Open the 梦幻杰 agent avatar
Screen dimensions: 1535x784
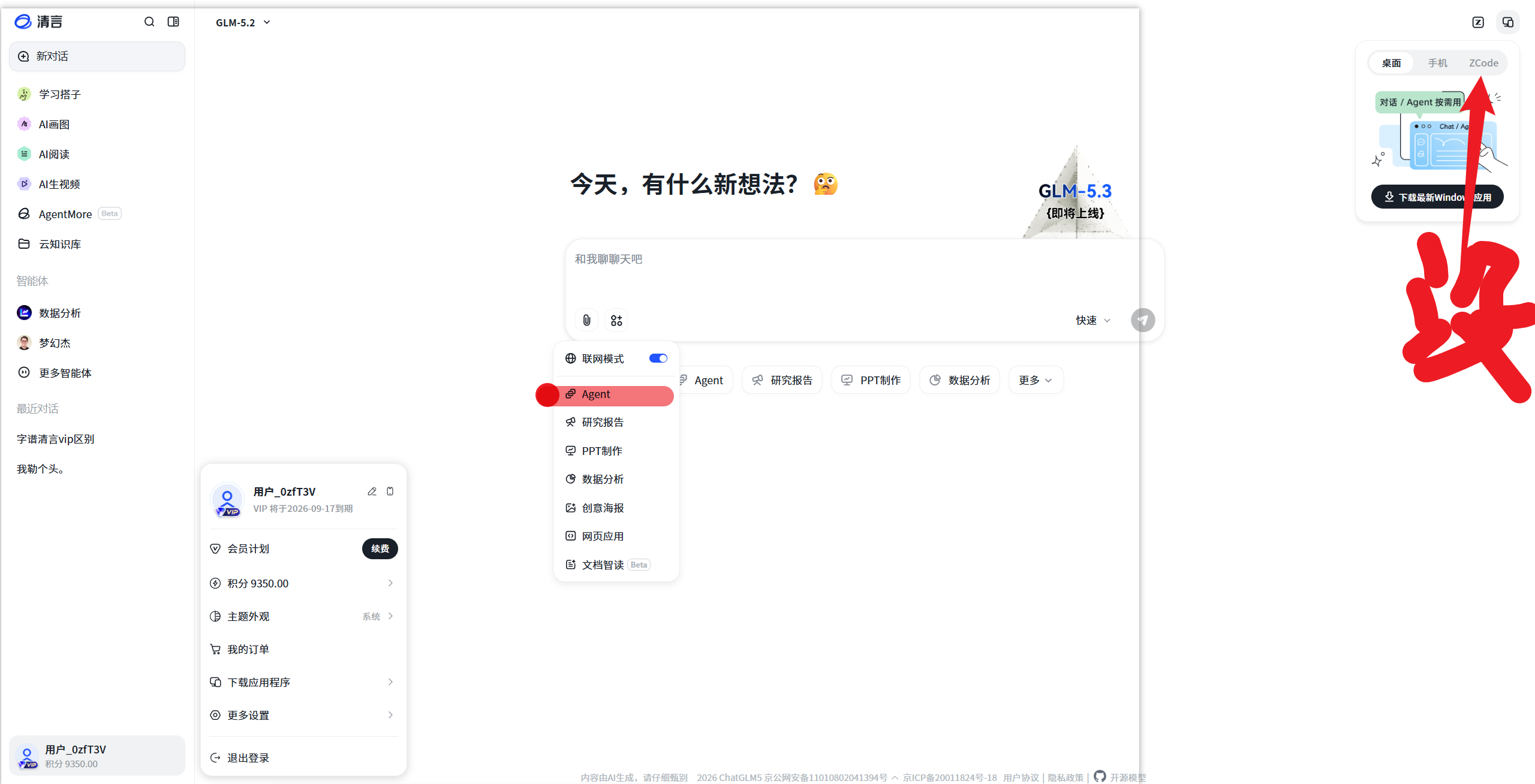(x=24, y=343)
